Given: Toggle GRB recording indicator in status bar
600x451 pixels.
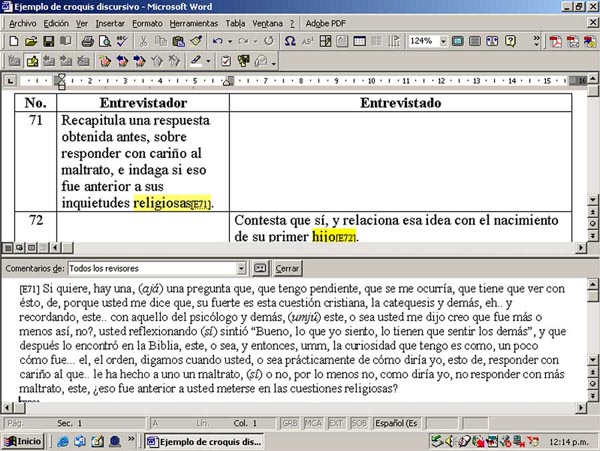Looking at the screenshot, I should coord(290,424).
